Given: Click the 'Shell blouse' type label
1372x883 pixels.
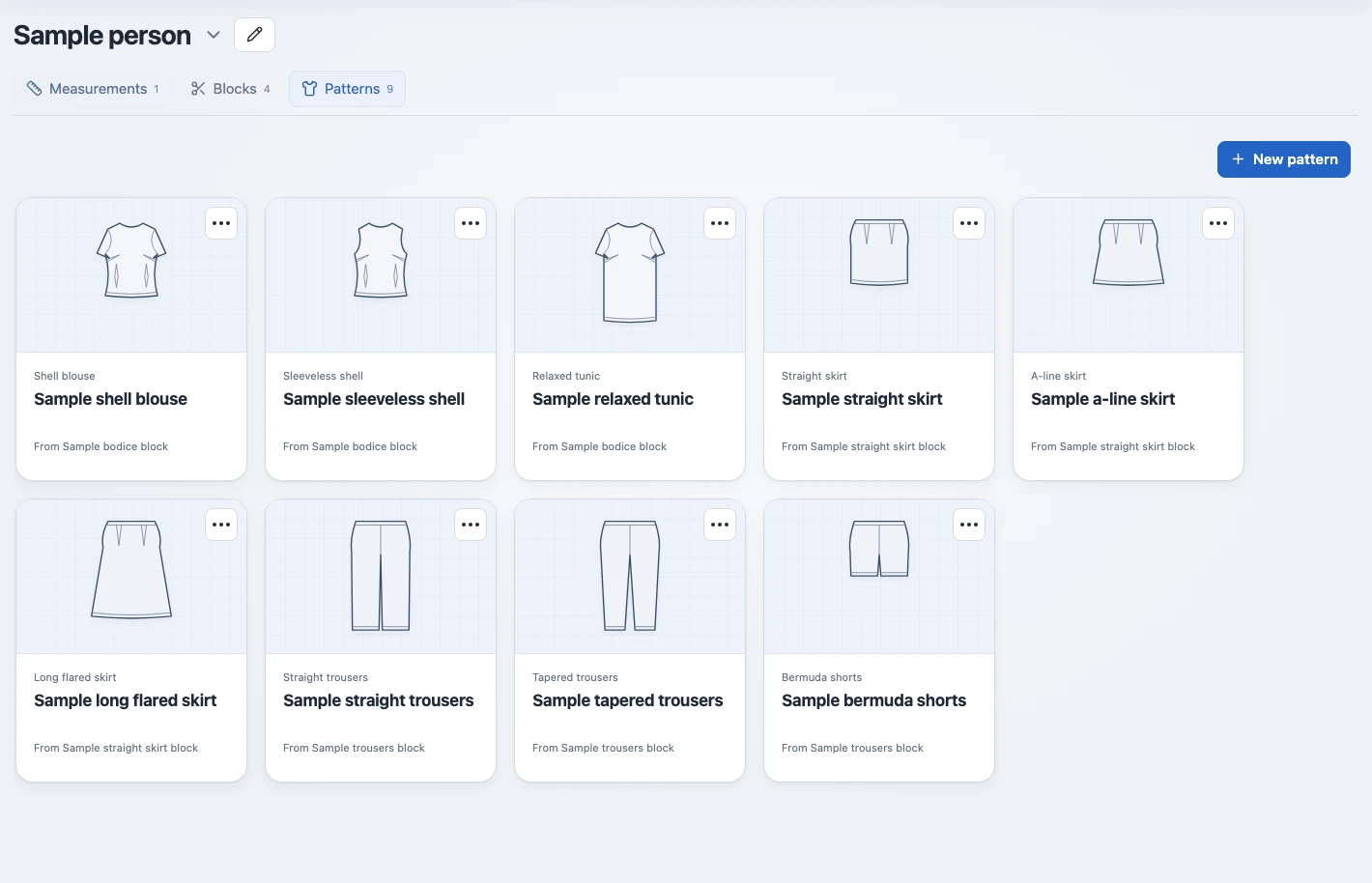Looking at the screenshot, I should (65, 376).
